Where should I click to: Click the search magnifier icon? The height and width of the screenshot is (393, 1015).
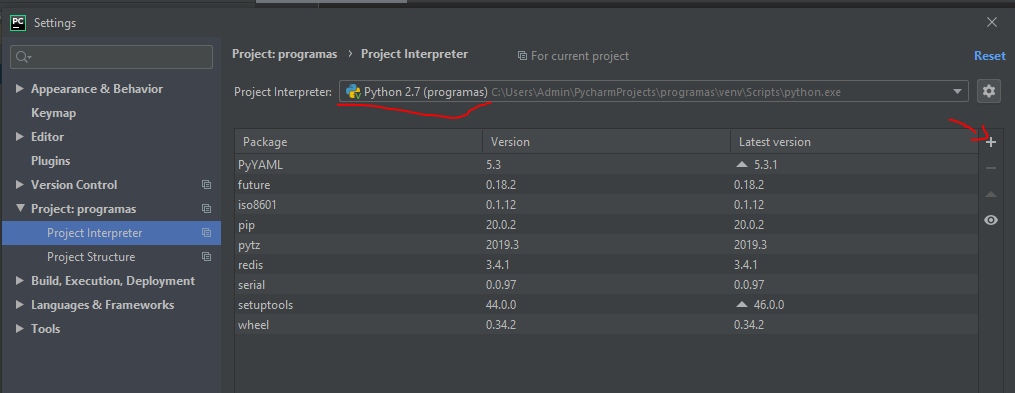pos(23,57)
